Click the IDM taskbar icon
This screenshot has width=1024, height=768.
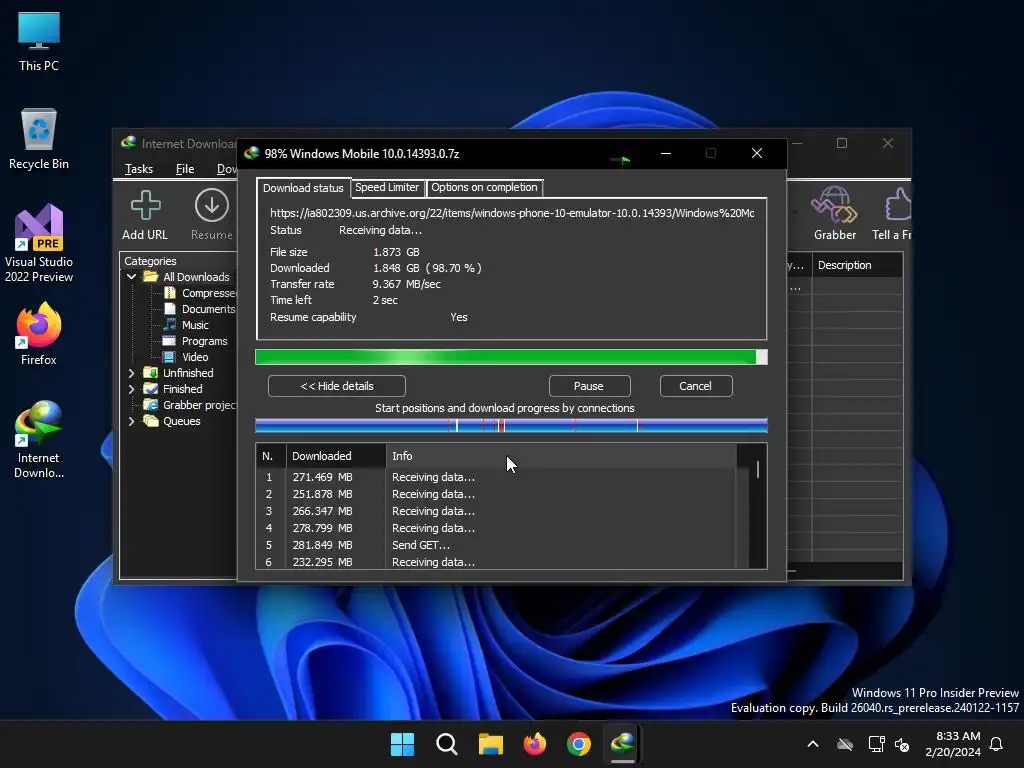tap(623, 744)
